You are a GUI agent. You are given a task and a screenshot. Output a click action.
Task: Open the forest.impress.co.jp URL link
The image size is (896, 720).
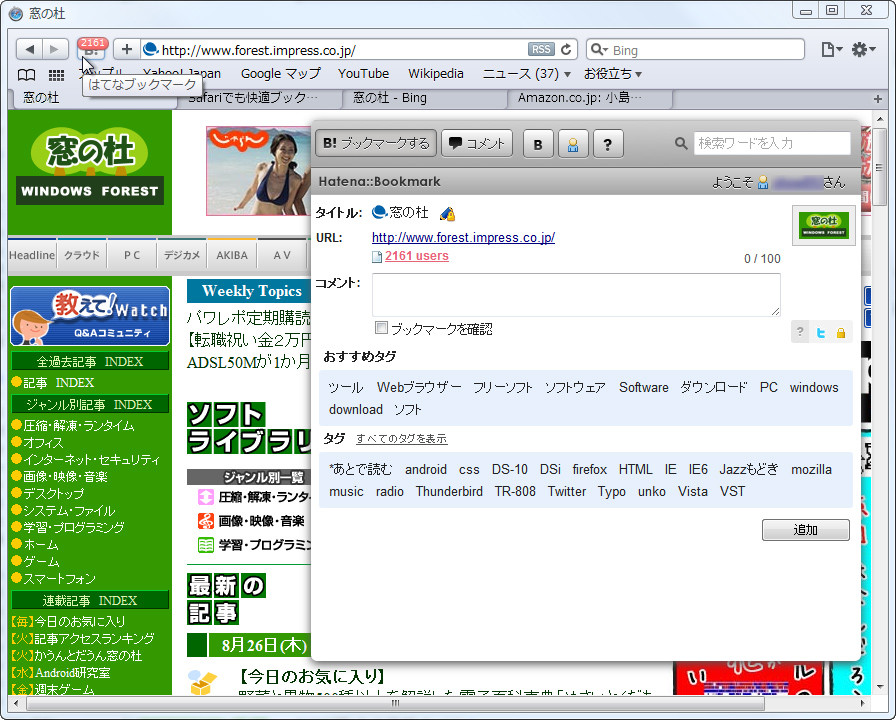tap(463, 237)
